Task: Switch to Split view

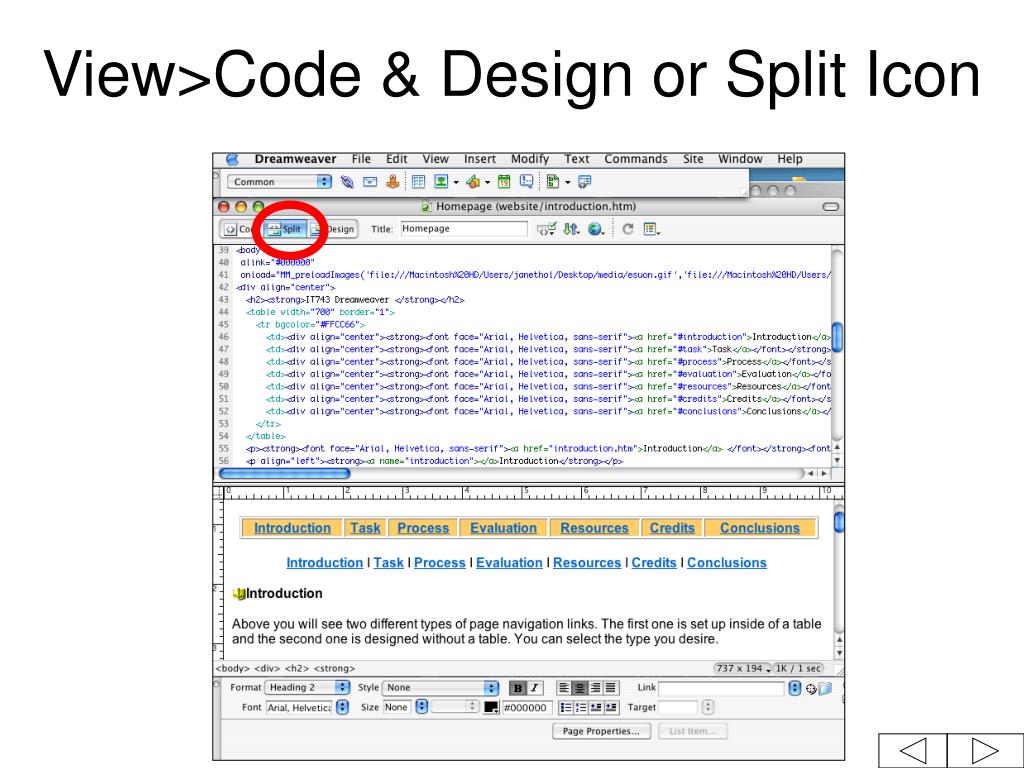Action: [x=285, y=229]
